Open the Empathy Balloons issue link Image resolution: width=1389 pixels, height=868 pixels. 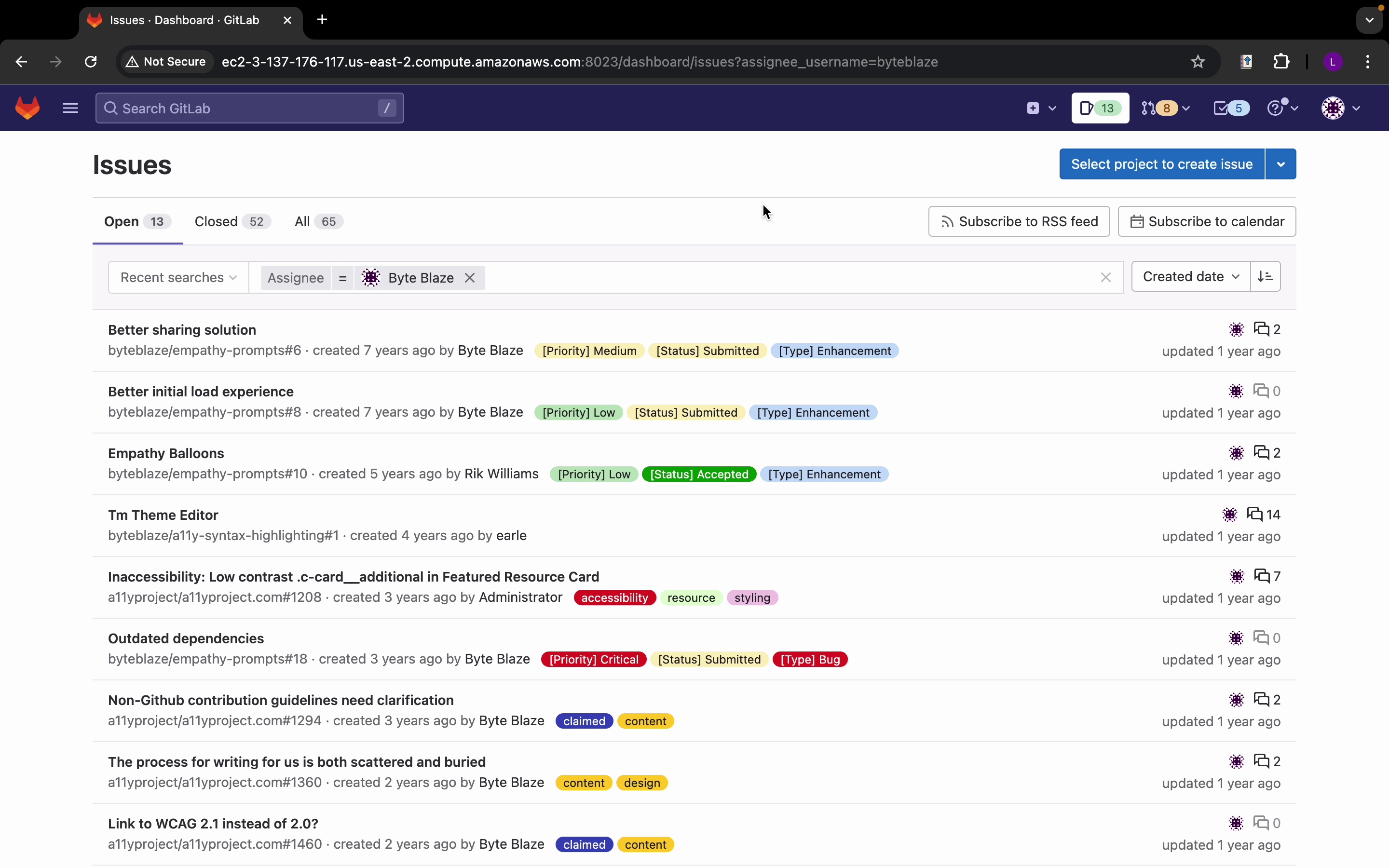point(166,453)
